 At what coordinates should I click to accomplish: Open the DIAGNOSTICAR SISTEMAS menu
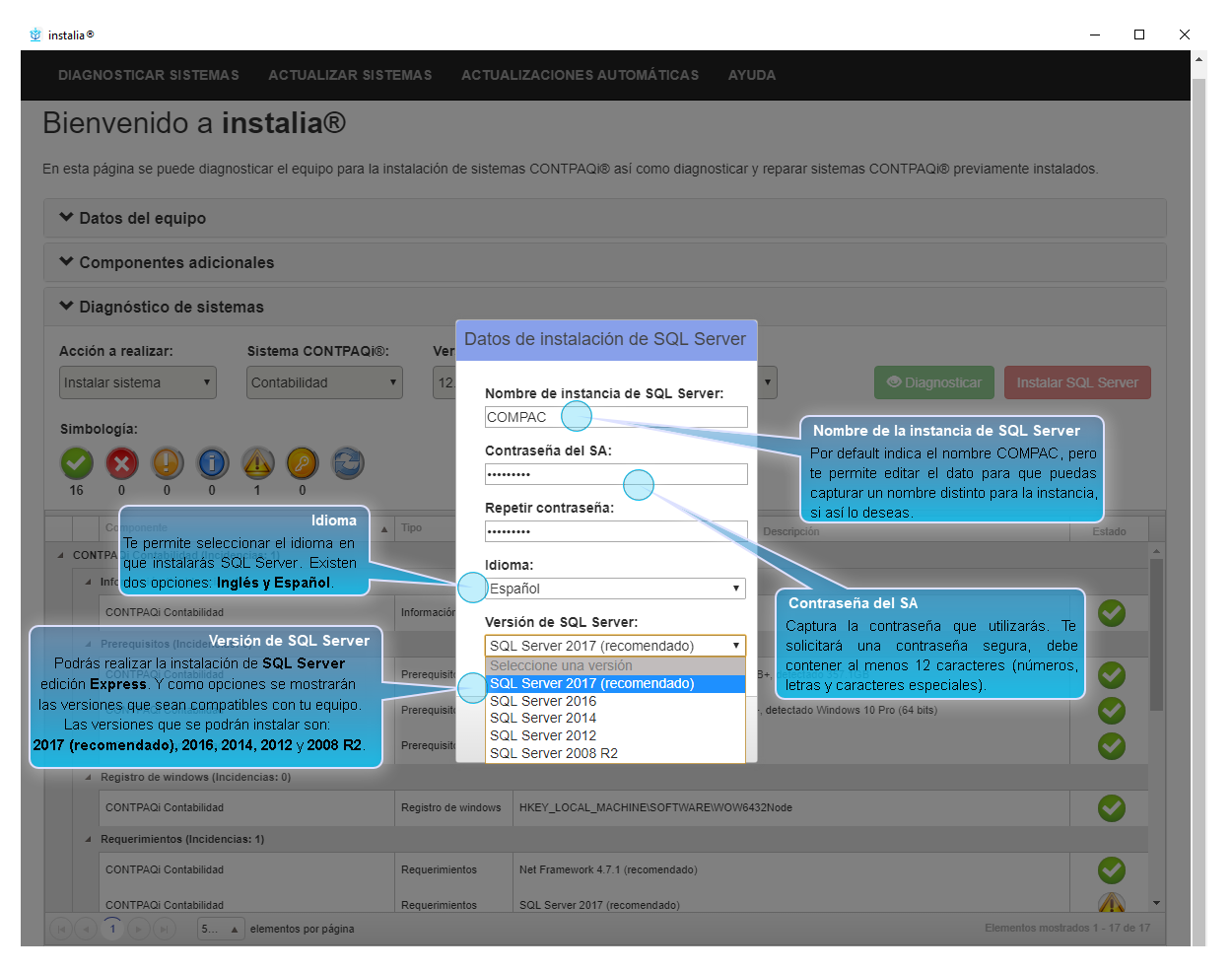[149, 75]
